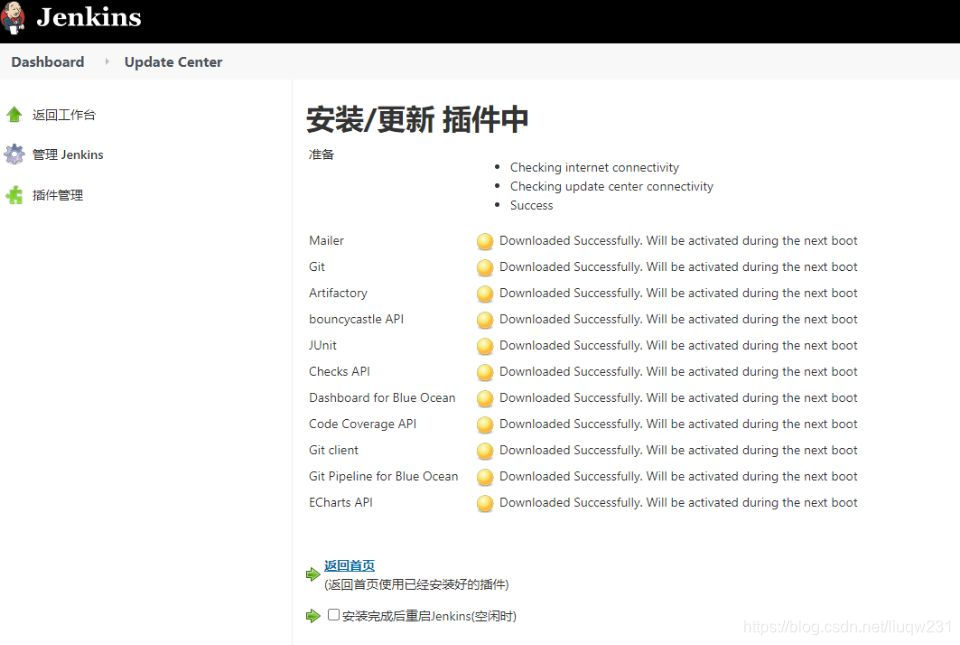Click the Code Coverage API plugin name

click(x=362, y=424)
